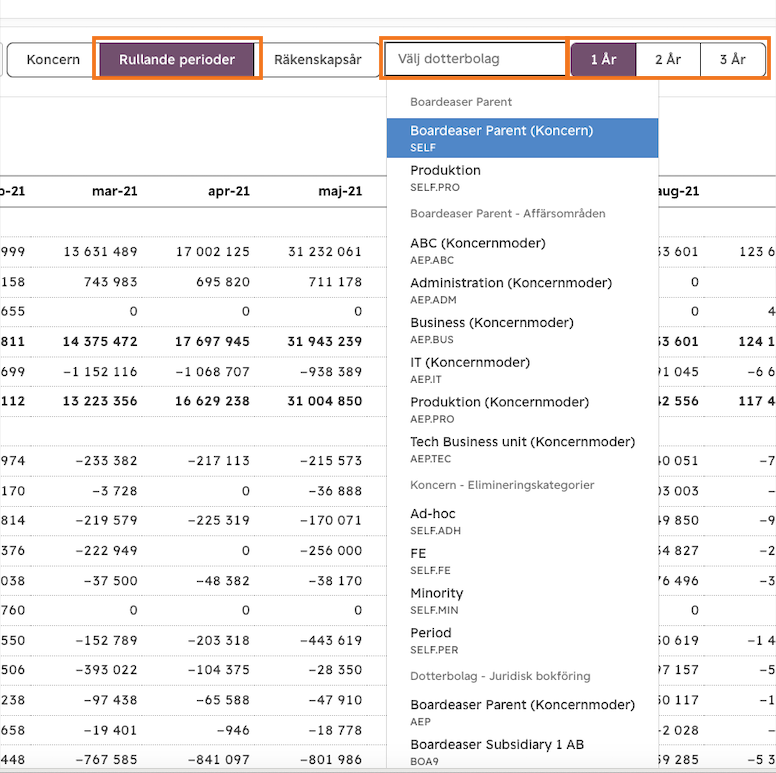776x773 pixels.
Task: Choose Ad-hoc SELF.ADH option
Action: tap(522, 521)
